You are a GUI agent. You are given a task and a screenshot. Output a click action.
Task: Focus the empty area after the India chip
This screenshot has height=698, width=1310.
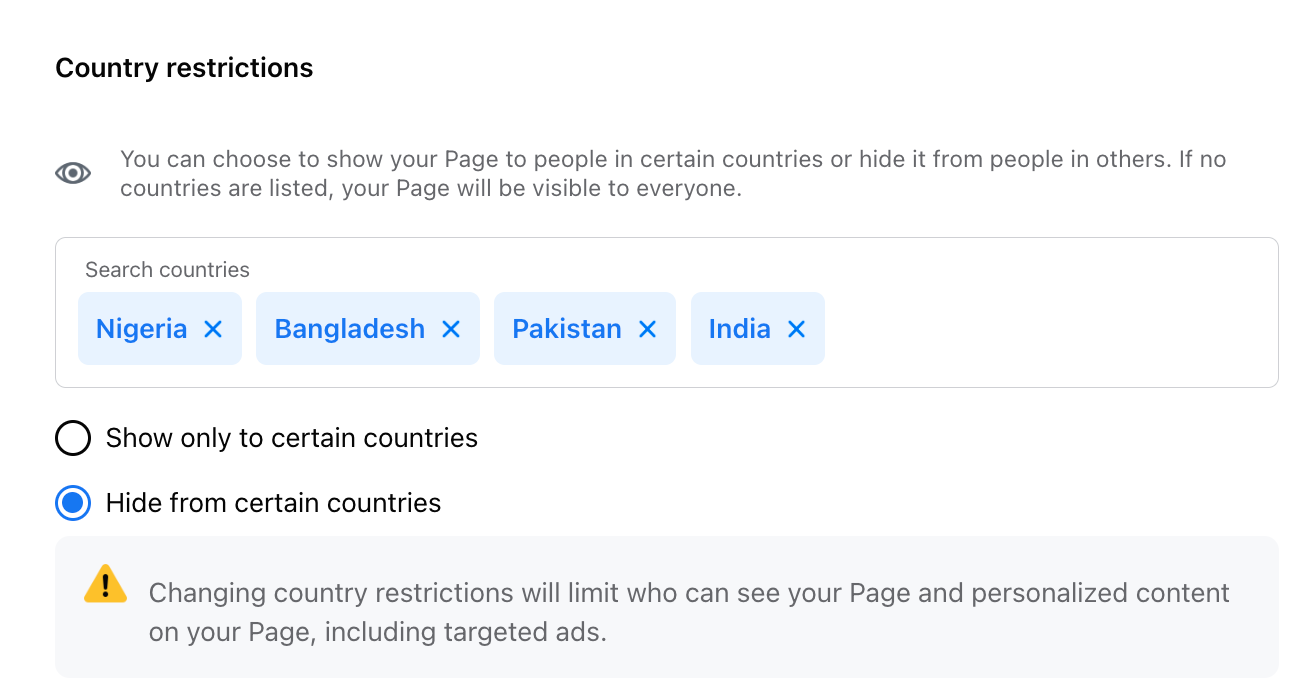pyautogui.click(x=1040, y=329)
